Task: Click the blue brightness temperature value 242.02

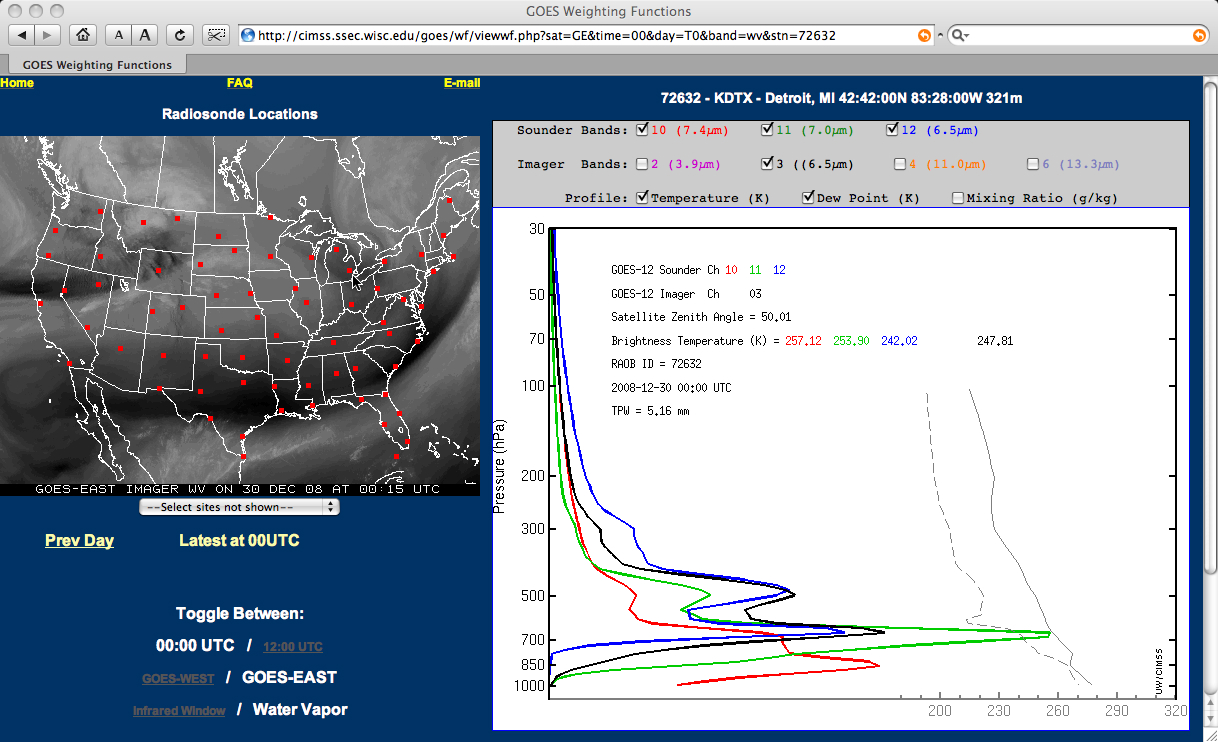Action: tap(899, 341)
